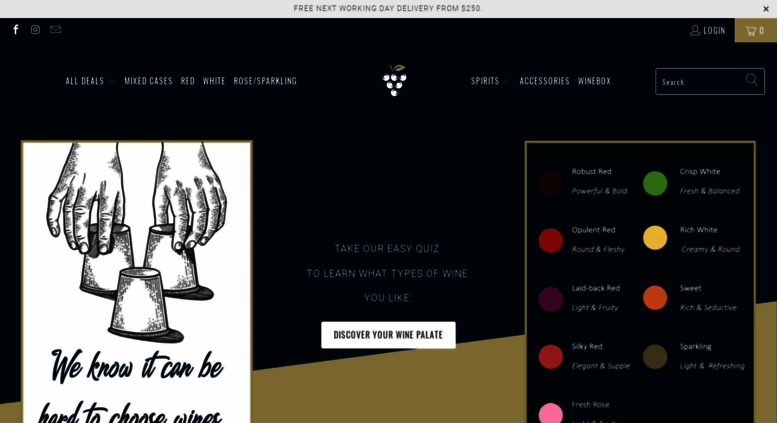Expand the Spirits dropdown chevron
Viewport: 777px width, 423px height.
(x=506, y=82)
